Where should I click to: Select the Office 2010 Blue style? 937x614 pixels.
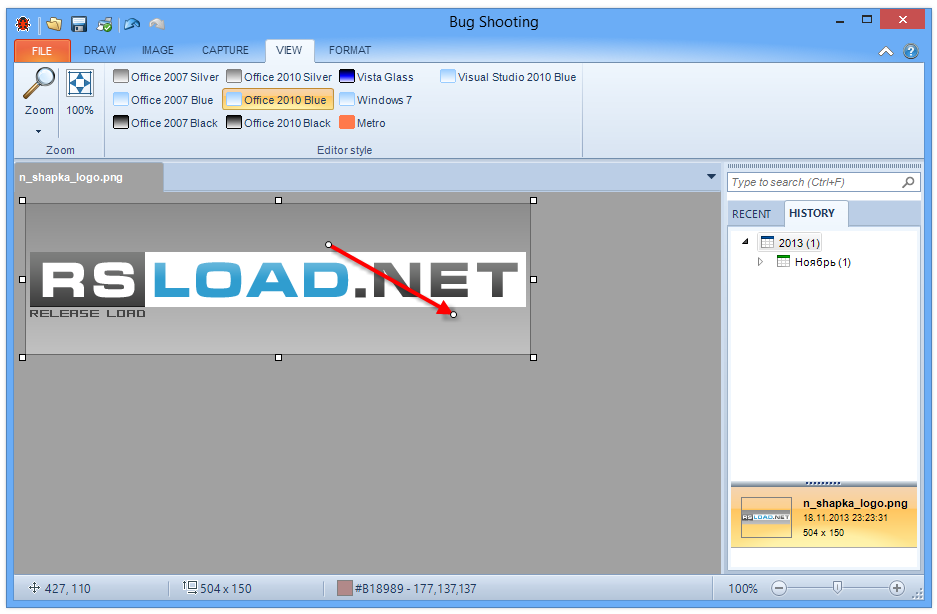pyautogui.click(x=278, y=100)
